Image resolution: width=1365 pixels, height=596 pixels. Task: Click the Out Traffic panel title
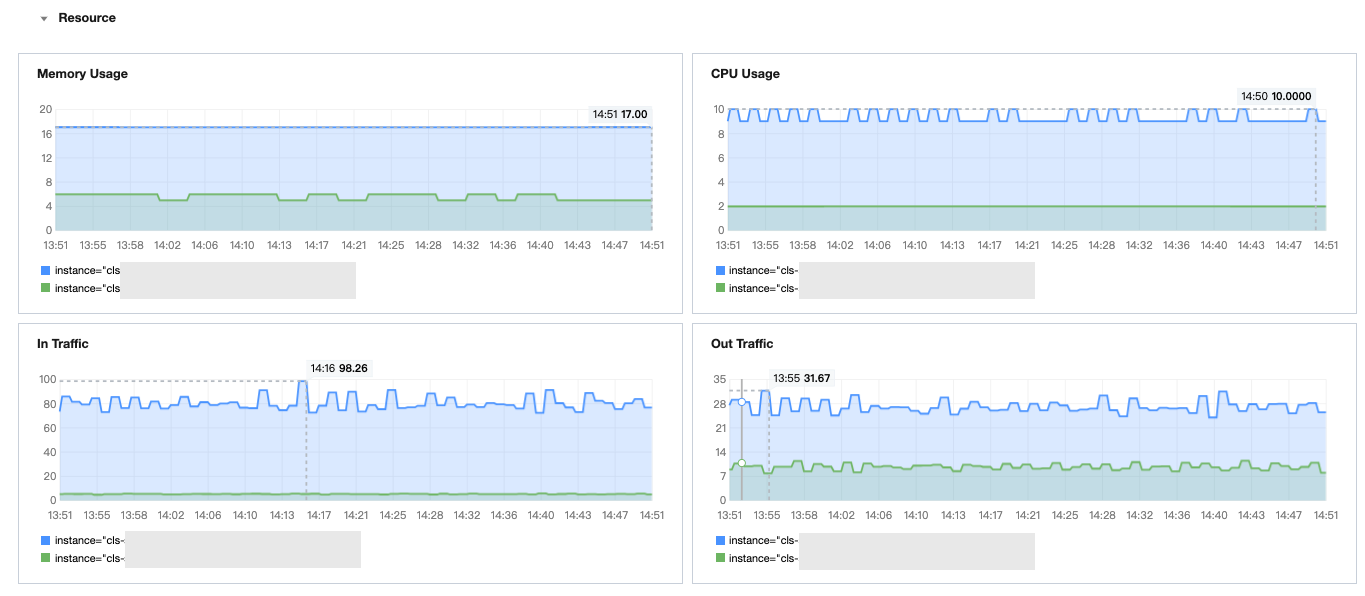(x=742, y=344)
